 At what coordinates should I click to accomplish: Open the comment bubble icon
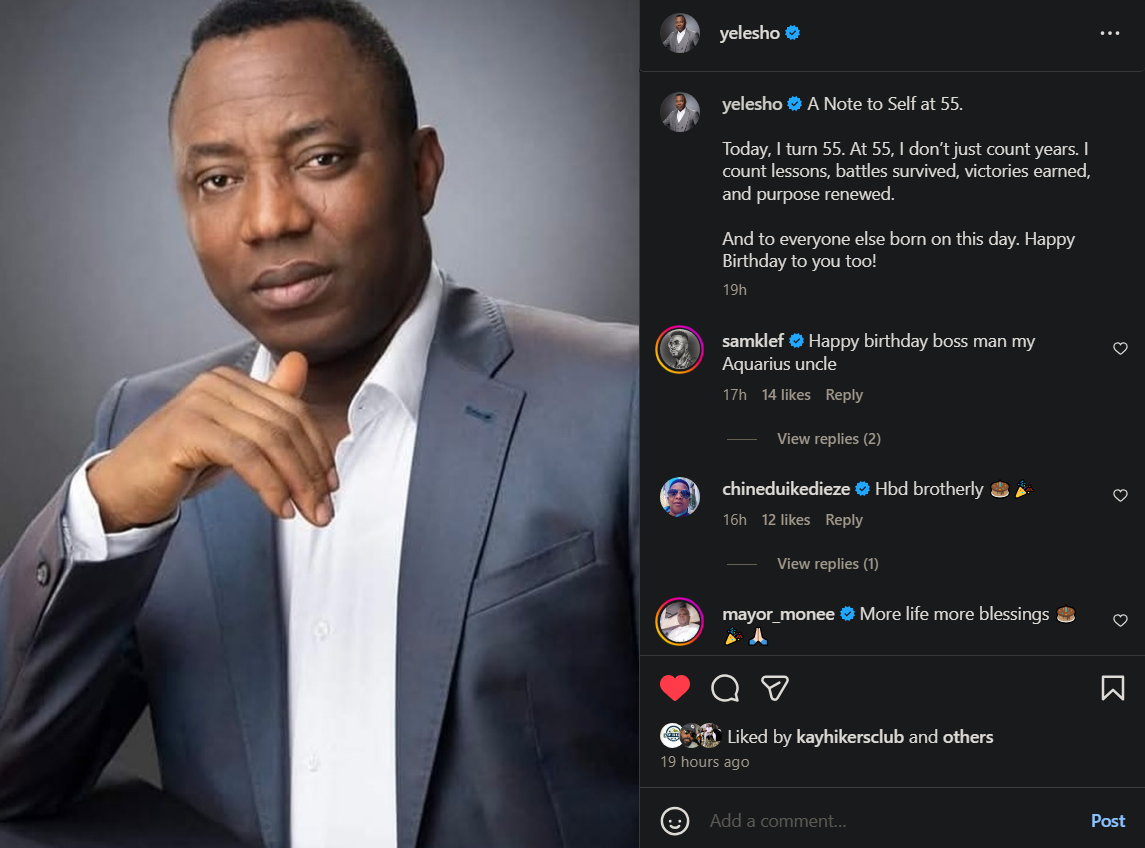click(x=725, y=688)
